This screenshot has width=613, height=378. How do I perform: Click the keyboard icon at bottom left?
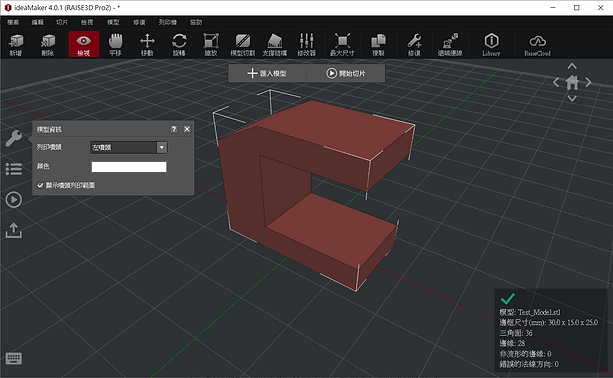click(14, 358)
